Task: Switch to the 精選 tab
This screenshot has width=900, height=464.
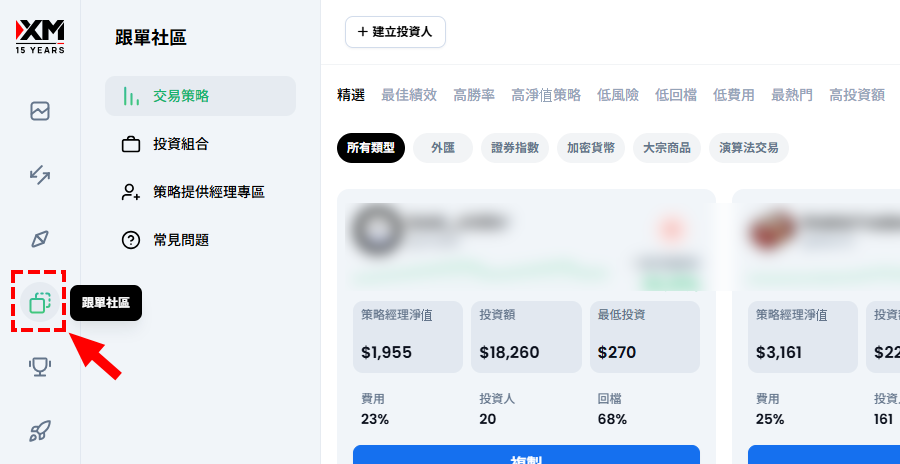Action: point(351,95)
